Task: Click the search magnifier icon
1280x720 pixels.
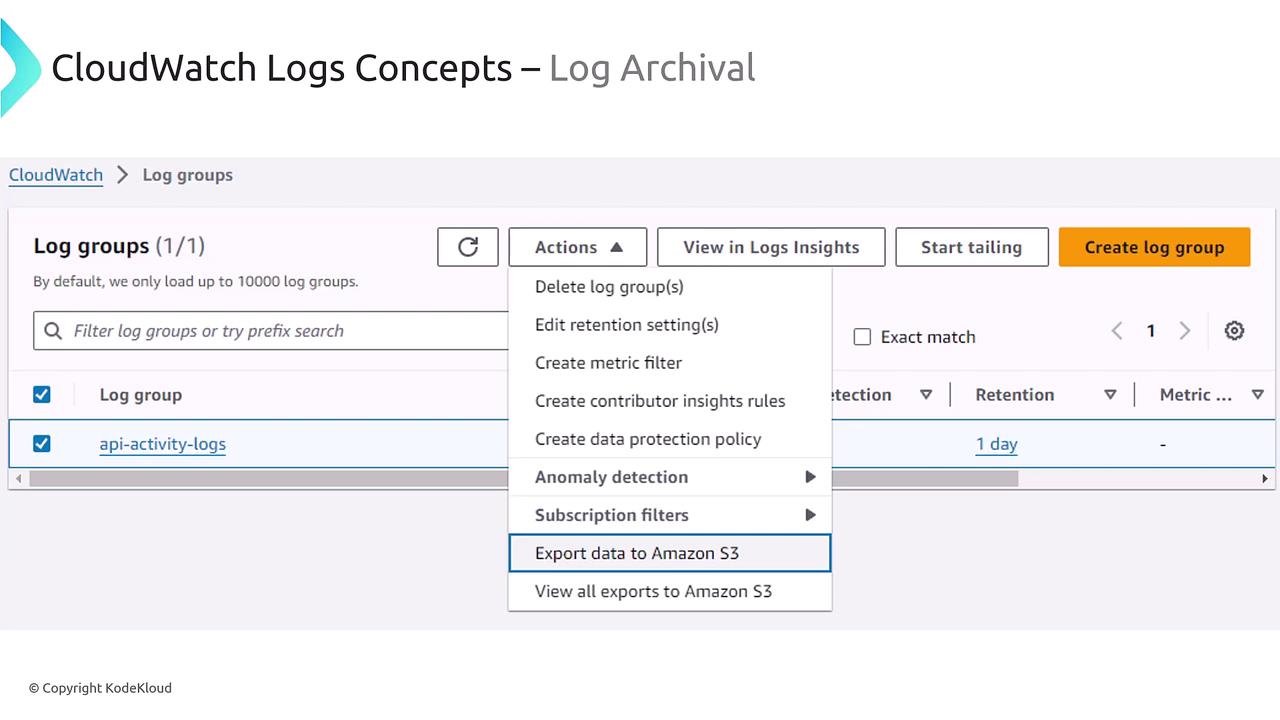Action: tap(53, 331)
